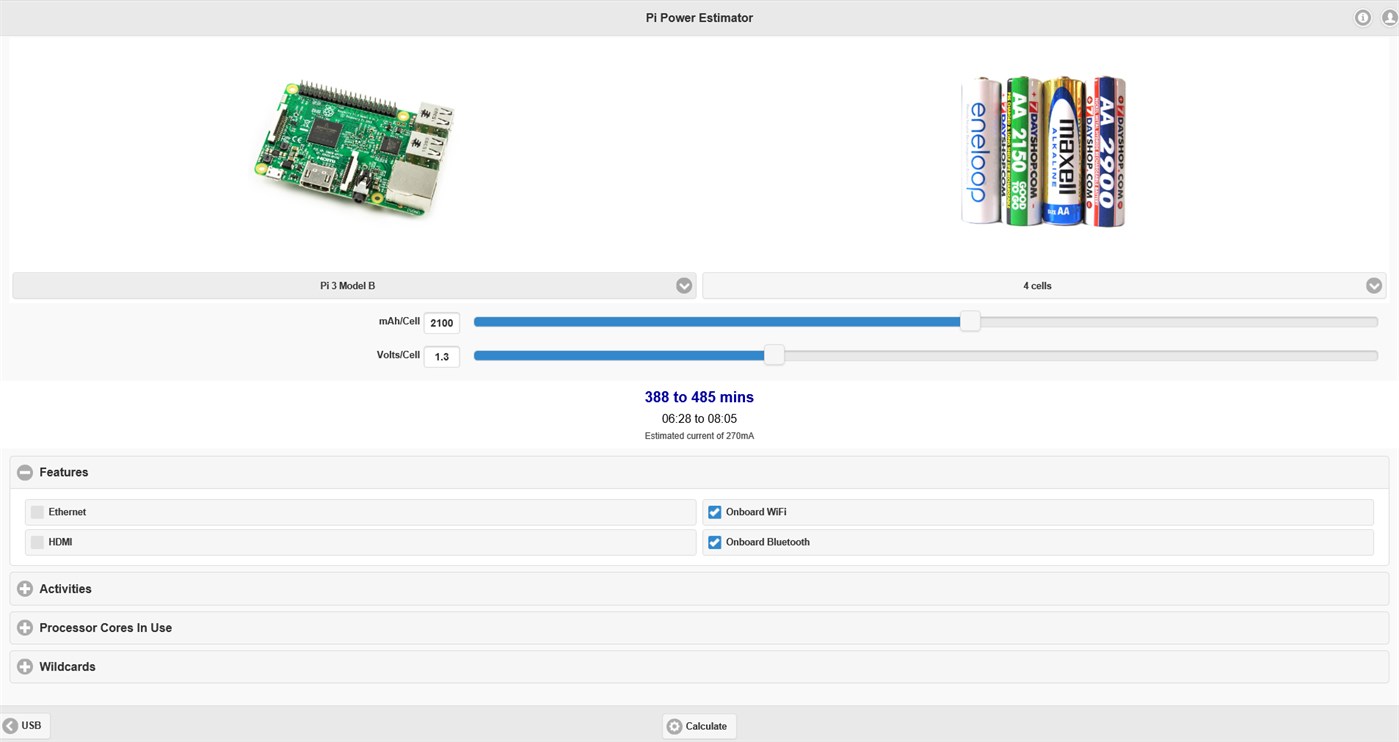1399x742 pixels.
Task: Click the plus icon beside Wildcards
Action: [x=25, y=666]
